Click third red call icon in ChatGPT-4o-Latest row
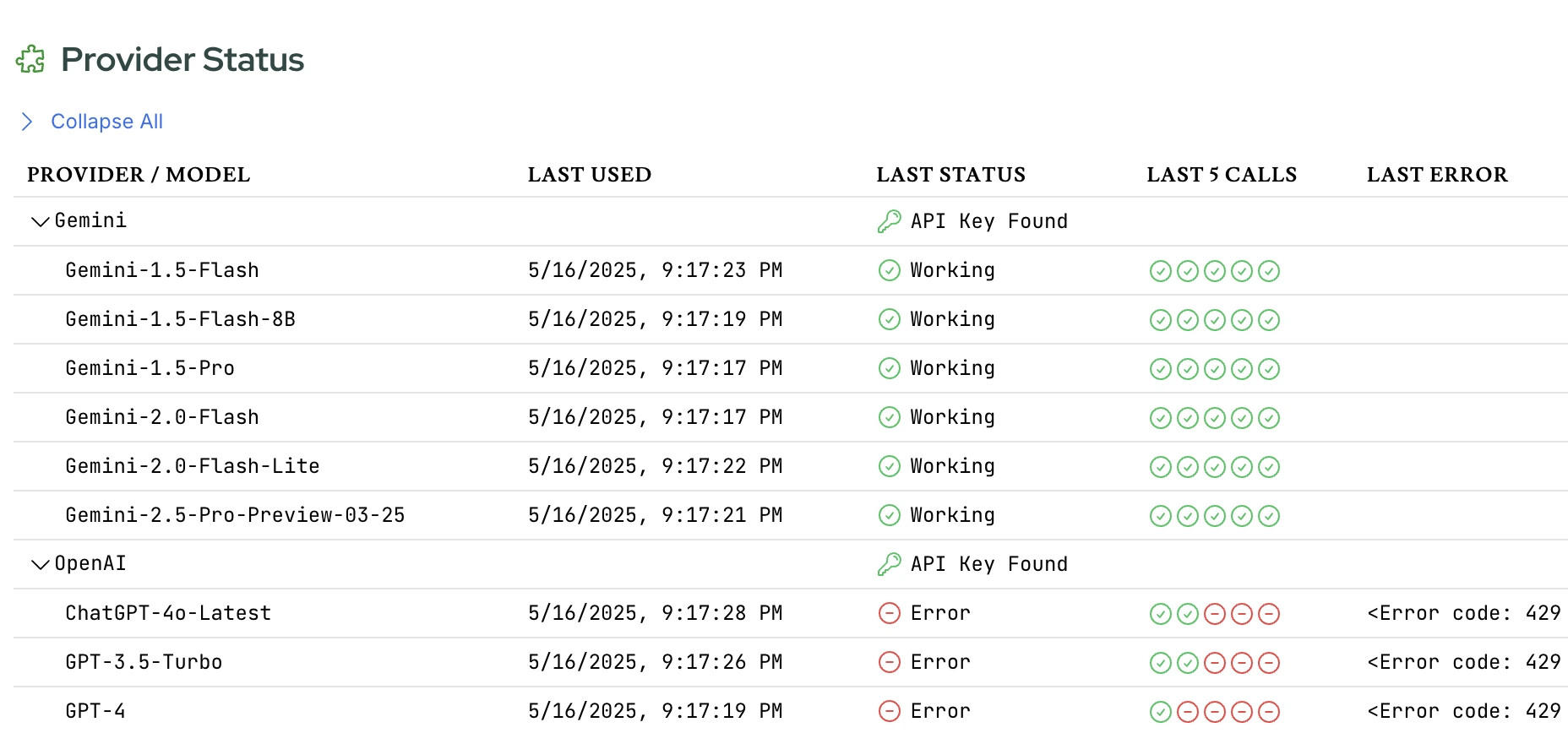Screen dimensions: 1568x733 coord(1269,614)
